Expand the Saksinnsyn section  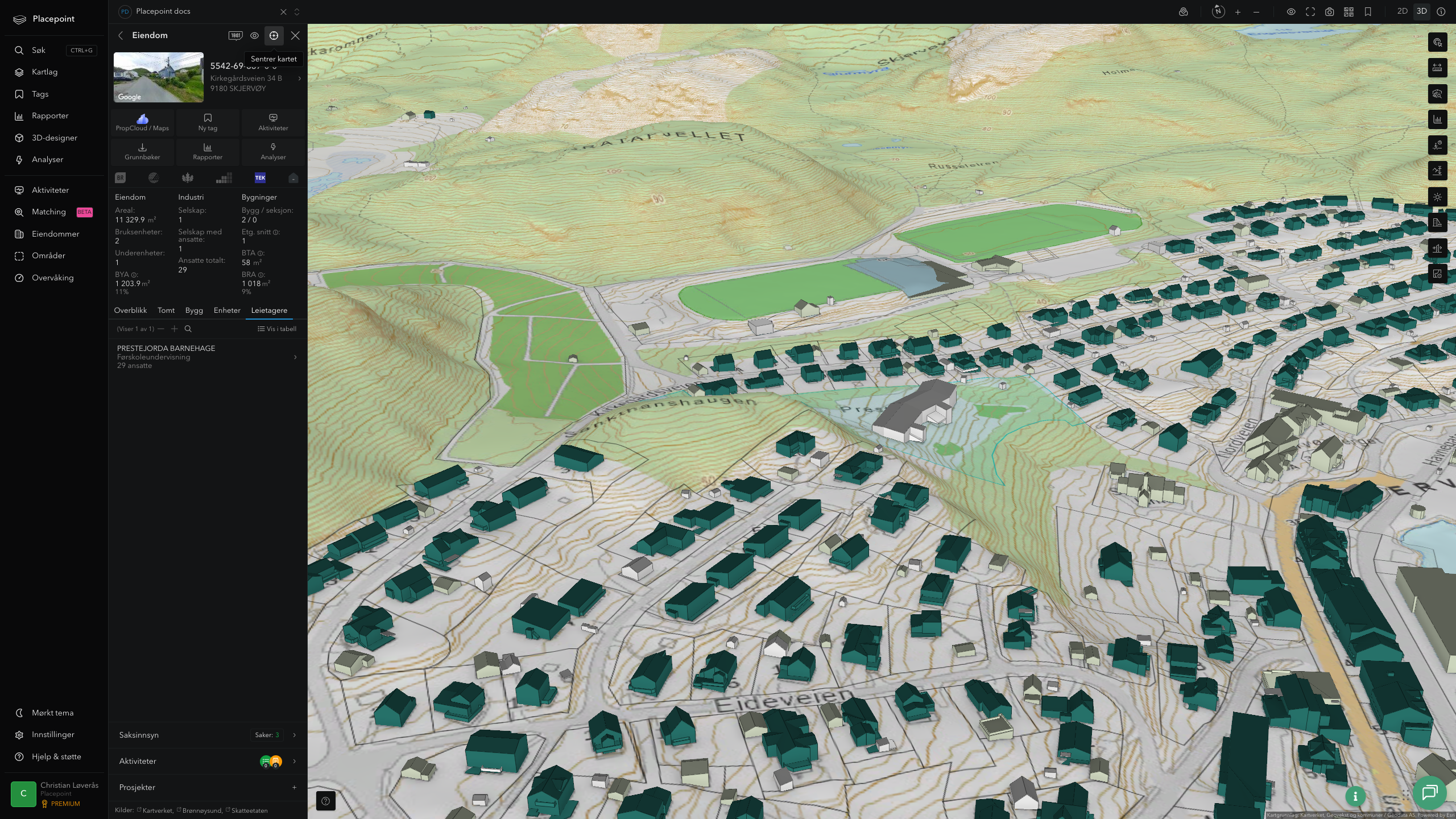pyautogui.click(x=208, y=735)
